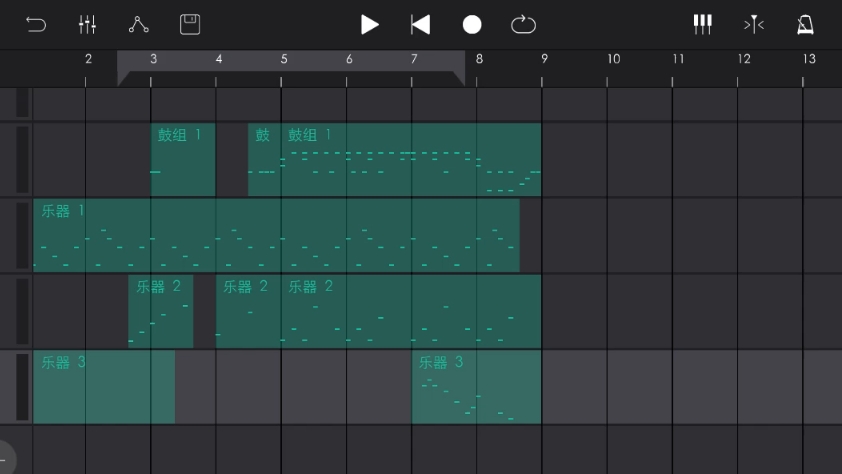Open the piano keyboard icon
This screenshot has width=842, height=474.
click(x=702, y=25)
